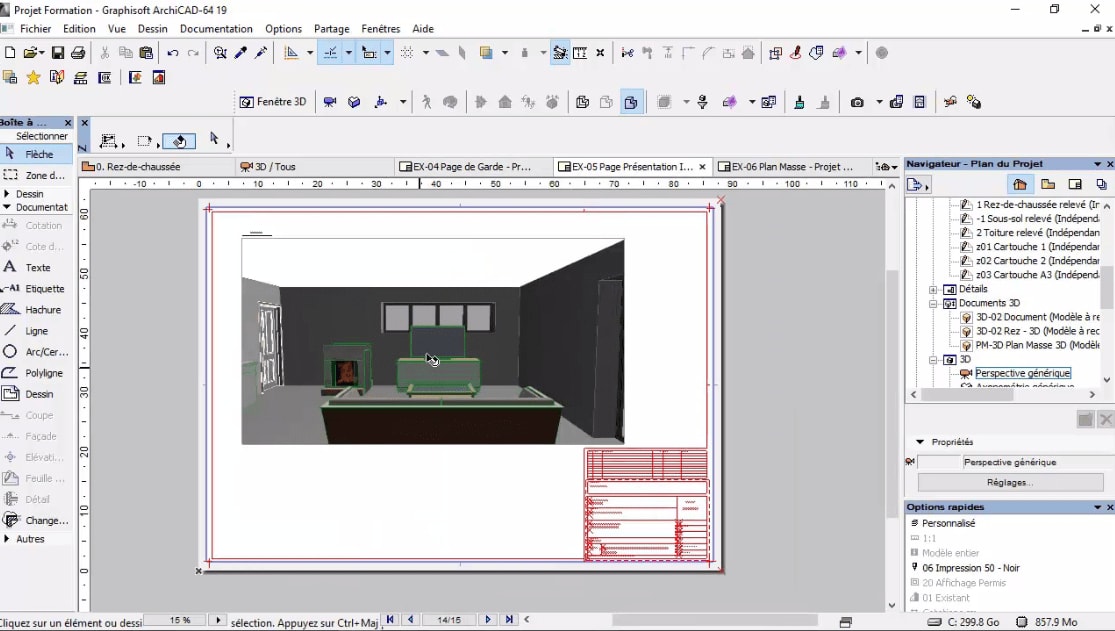Select PM-3D Plan Masse 3D tree item
The image size is (1115, 631).
pos(1037,345)
